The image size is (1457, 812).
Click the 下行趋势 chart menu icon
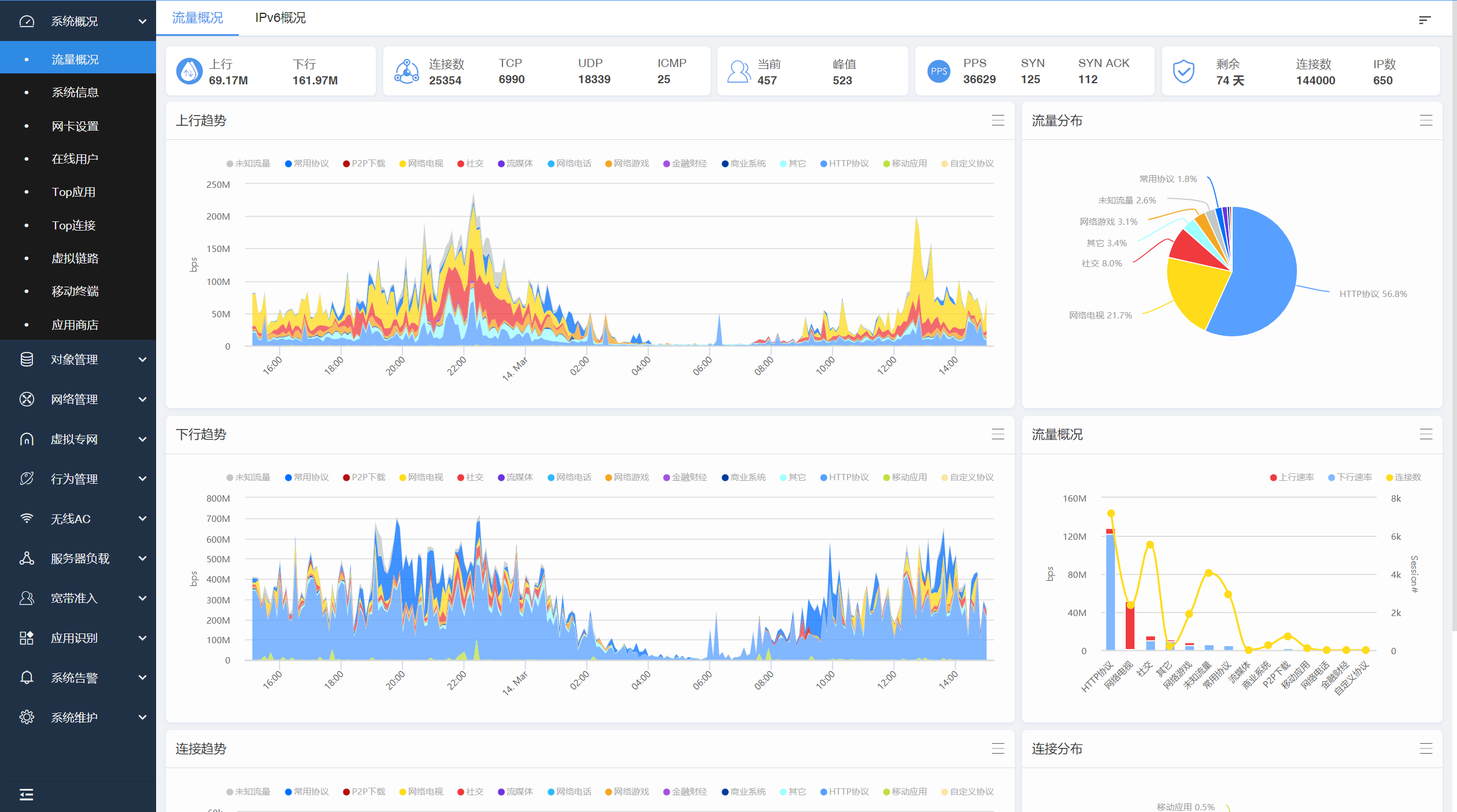point(997,434)
